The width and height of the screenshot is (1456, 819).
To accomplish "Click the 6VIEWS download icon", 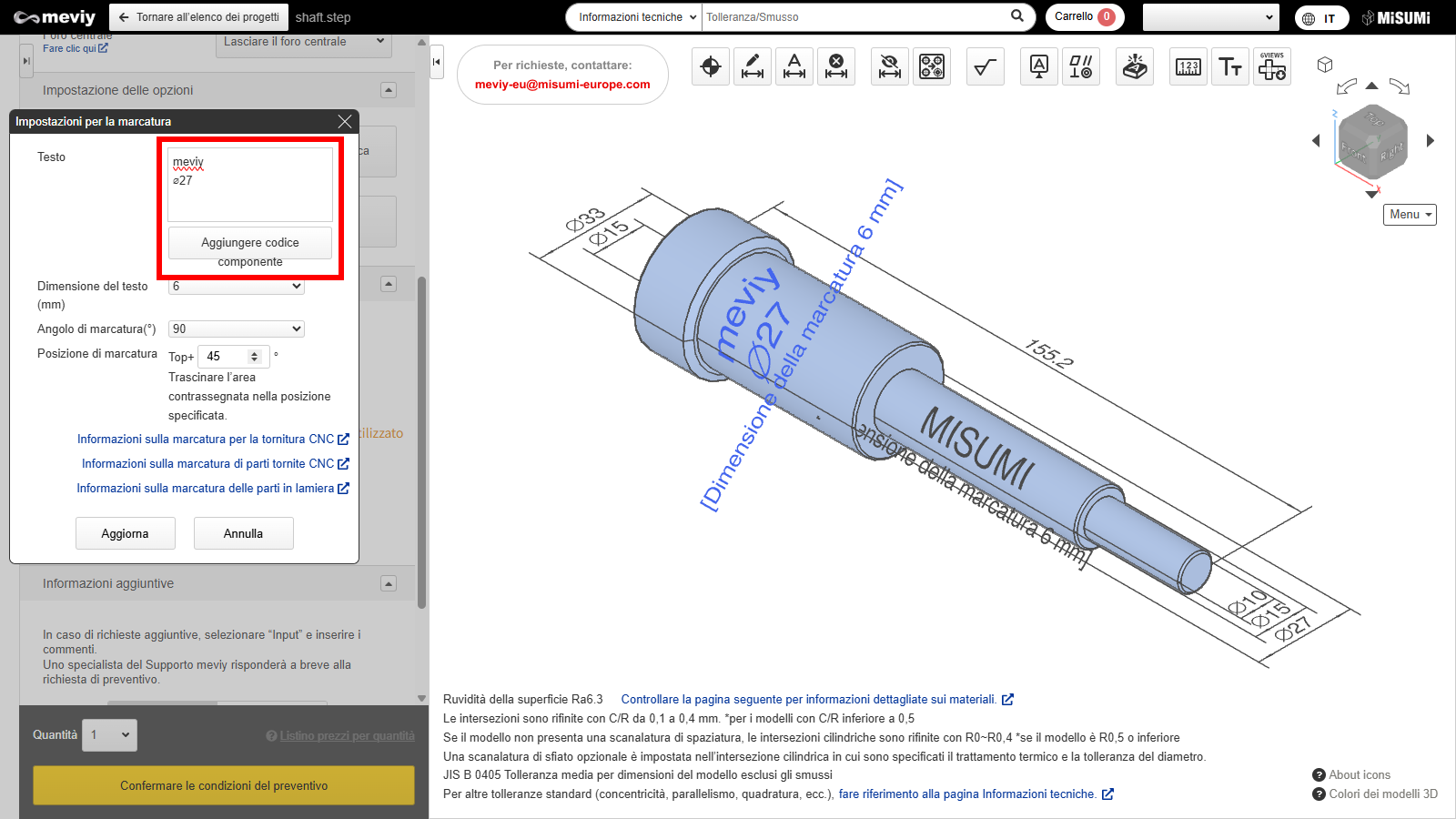I will pyautogui.click(x=1271, y=66).
